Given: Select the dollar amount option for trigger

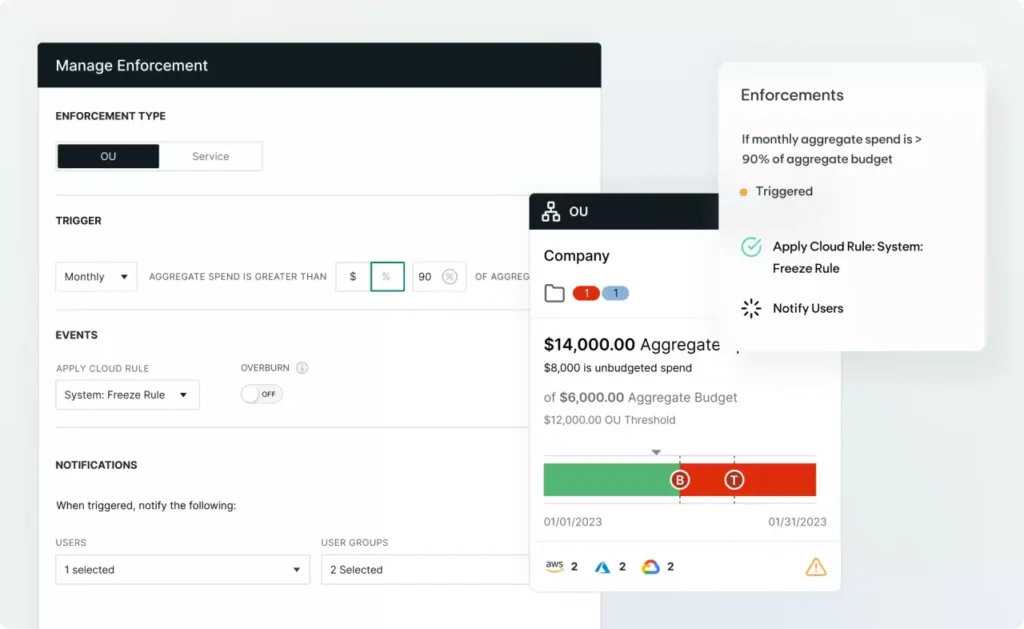Looking at the screenshot, I should pyautogui.click(x=353, y=276).
